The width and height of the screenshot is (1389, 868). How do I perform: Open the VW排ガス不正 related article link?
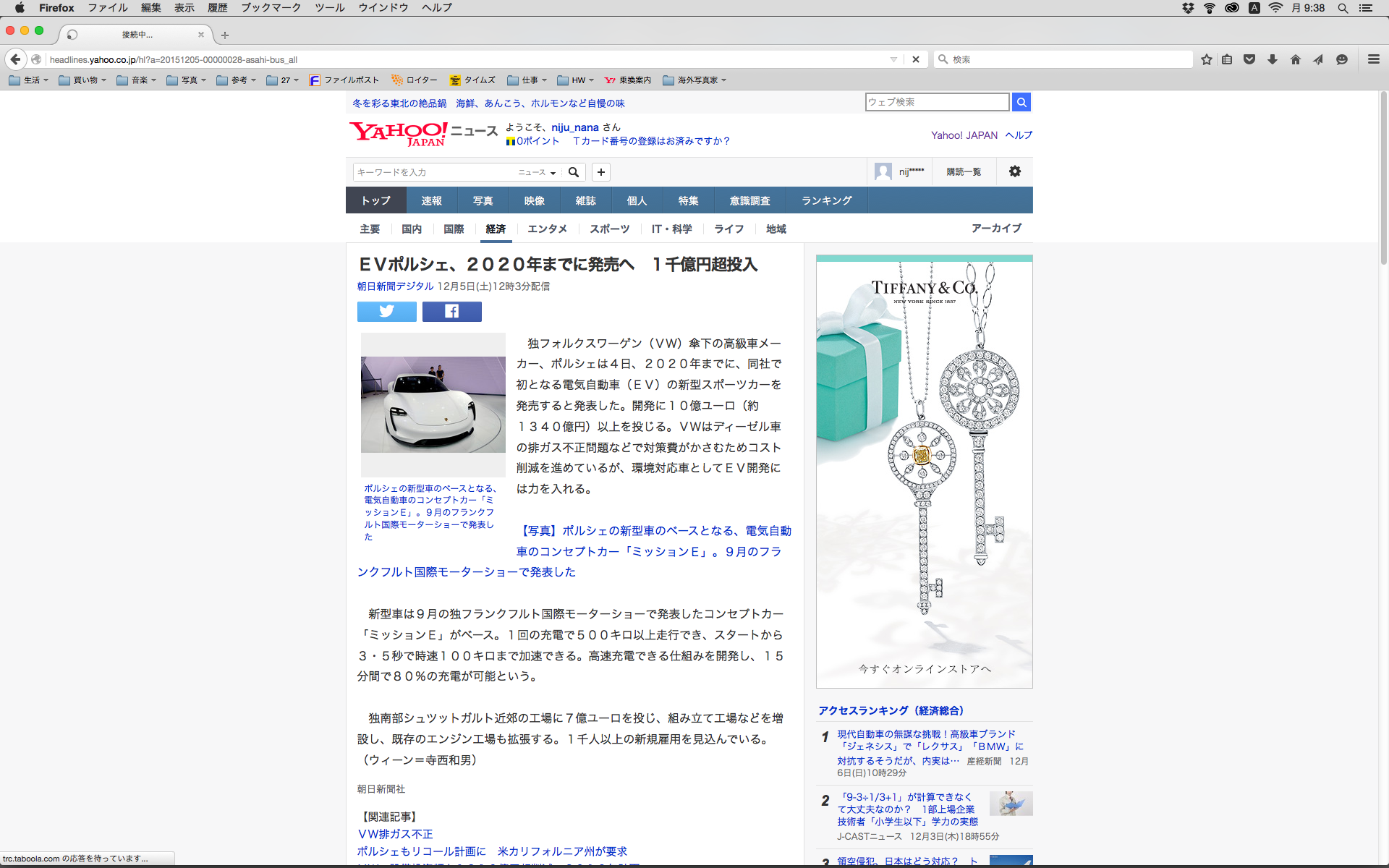coord(395,834)
